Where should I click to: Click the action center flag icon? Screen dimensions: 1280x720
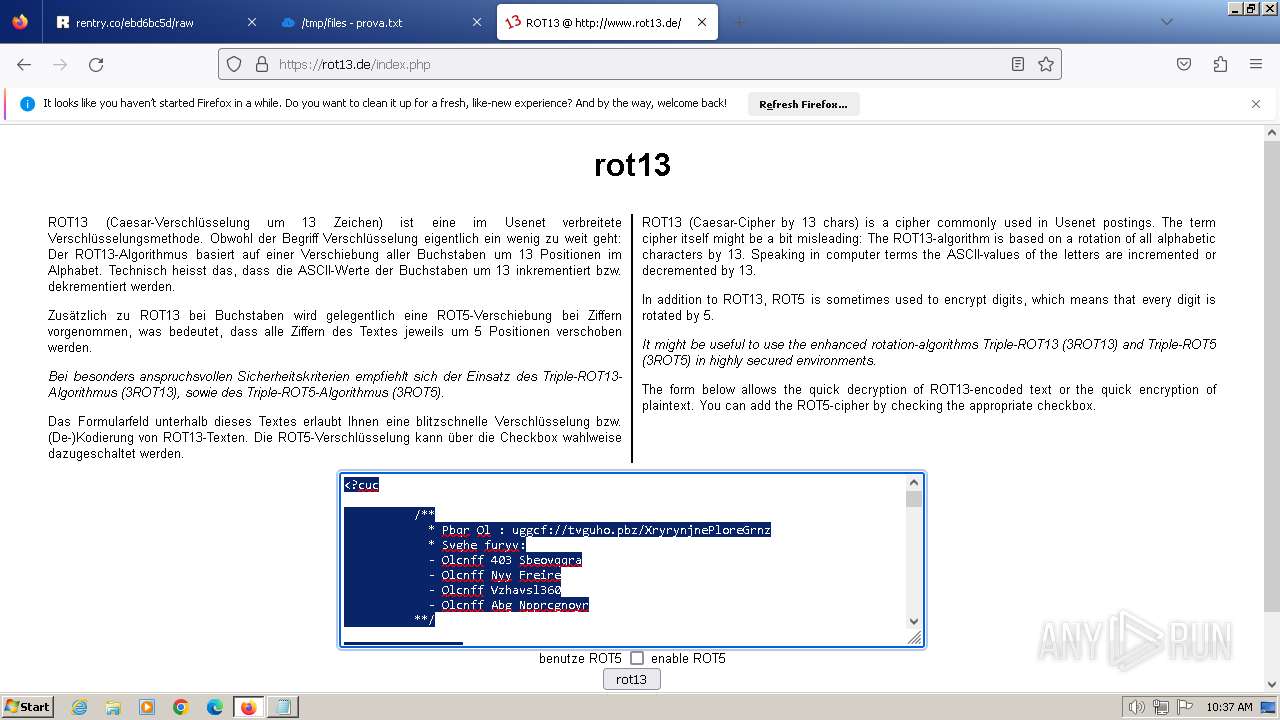[x=1184, y=707]
